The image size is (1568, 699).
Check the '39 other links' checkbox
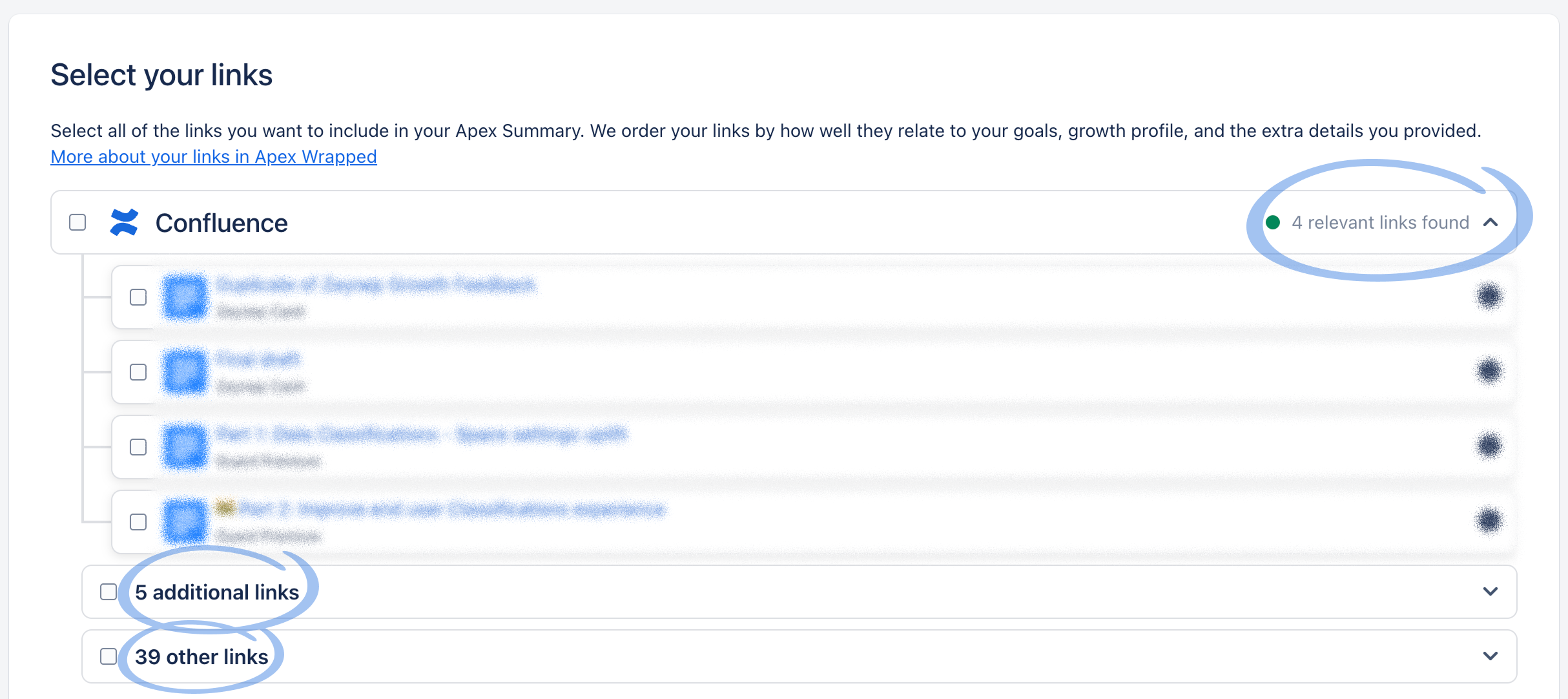(108, 656)
